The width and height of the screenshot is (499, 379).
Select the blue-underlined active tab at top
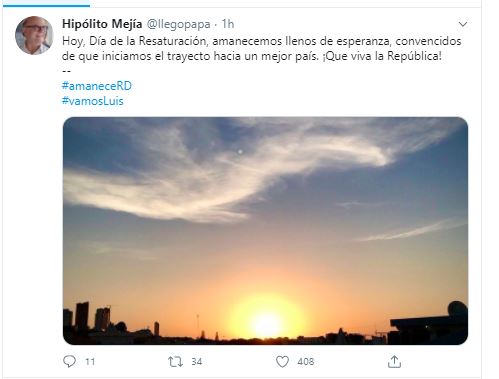click(x=46, y=5)
